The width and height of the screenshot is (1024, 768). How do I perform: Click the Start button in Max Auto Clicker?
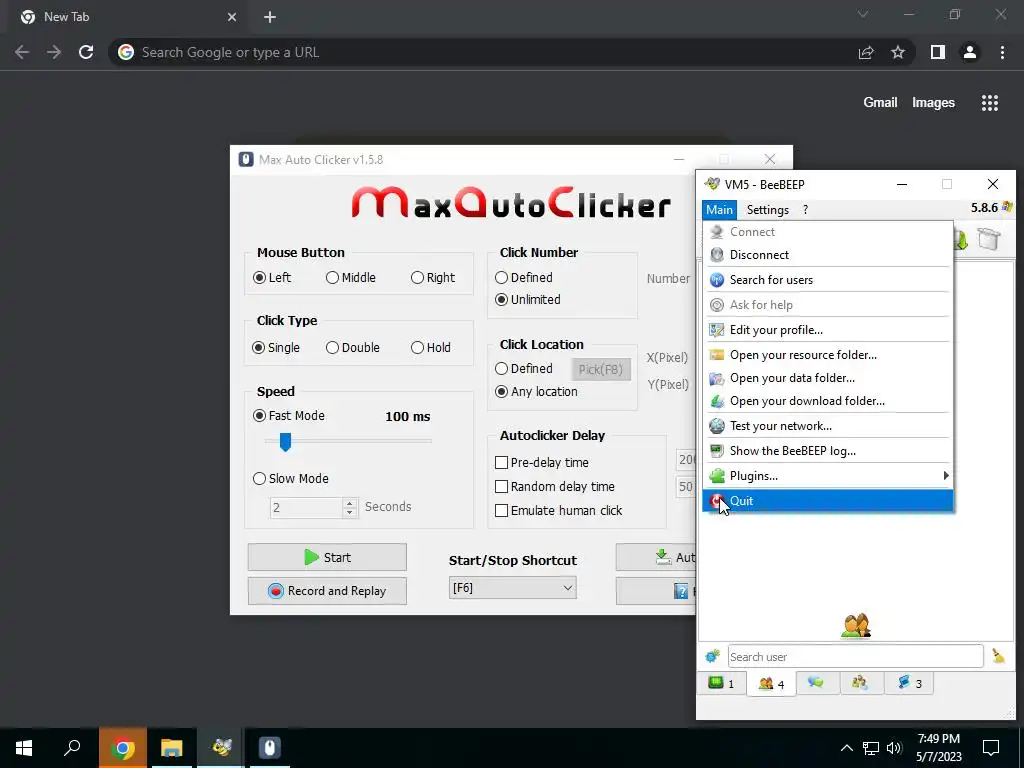point(327,557)
